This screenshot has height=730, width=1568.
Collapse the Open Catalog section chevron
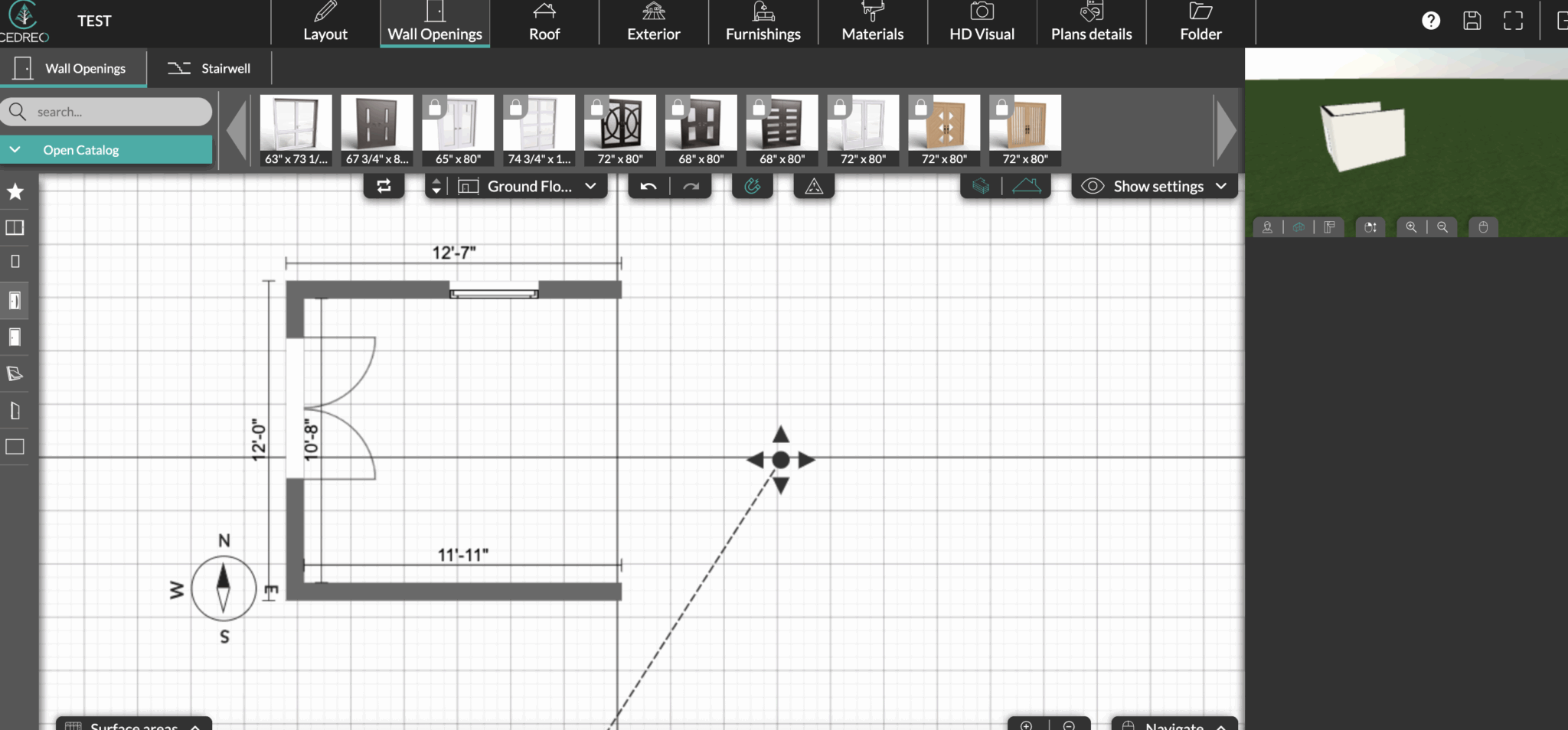(15, 149)
